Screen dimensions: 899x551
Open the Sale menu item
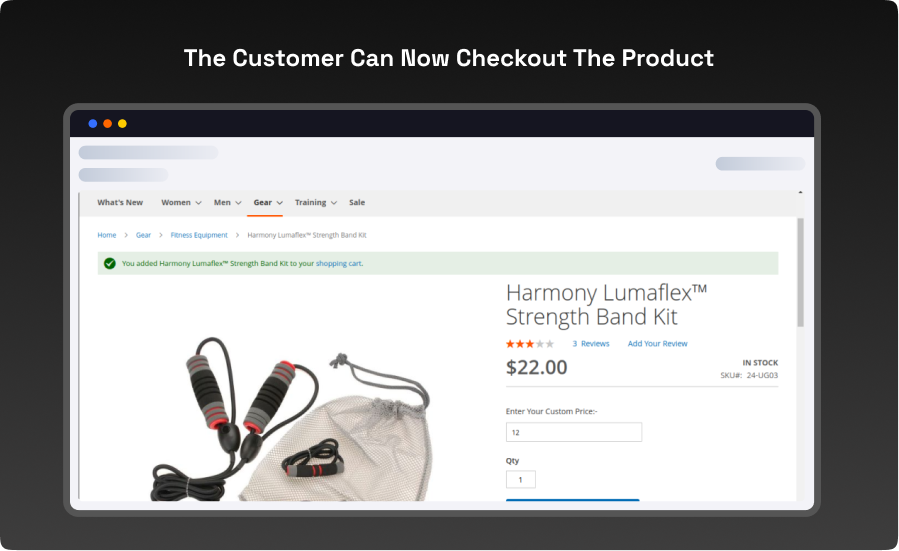(x=357, y=202)
